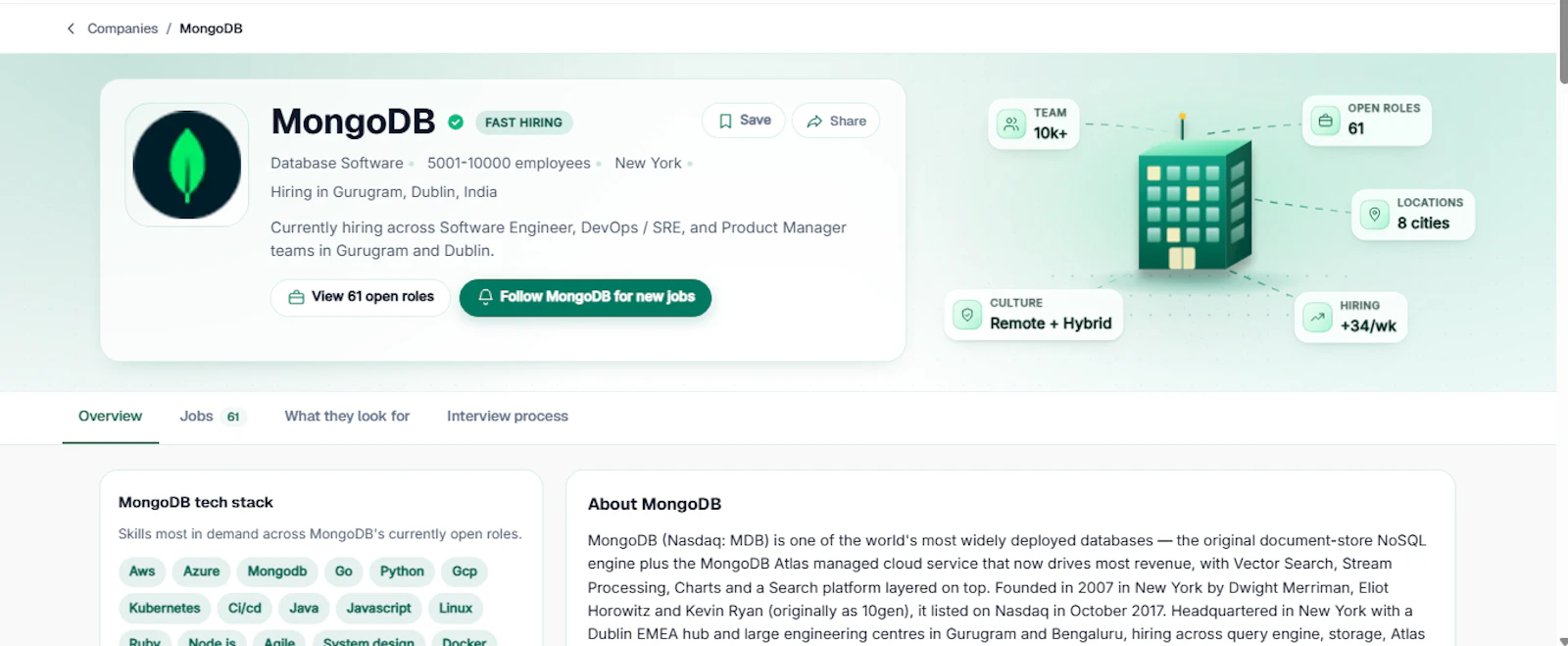The height and width of the screenshot is (646, 1568).
Task: Click the map pin icon in LOCATIONS card
Action: pos(1375,215)
